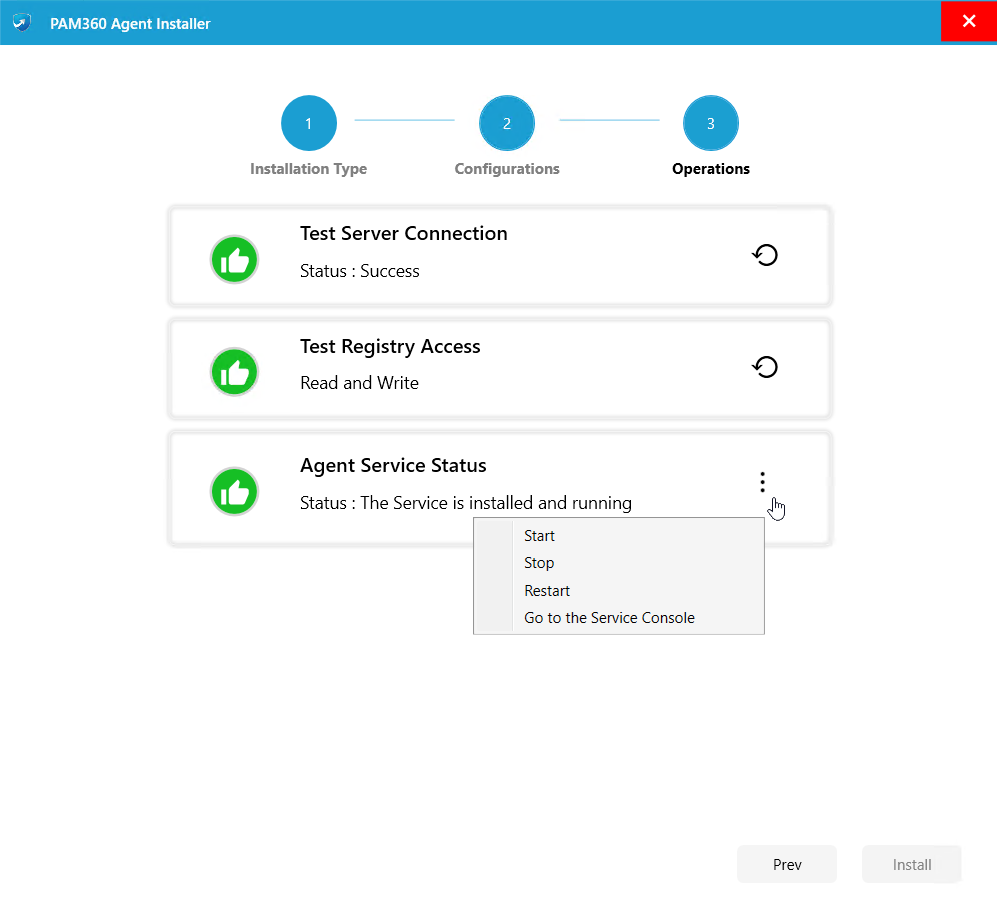Screen dimensions: 997x903
Task: Click the Agent Service Status heading
Action: 393,465
